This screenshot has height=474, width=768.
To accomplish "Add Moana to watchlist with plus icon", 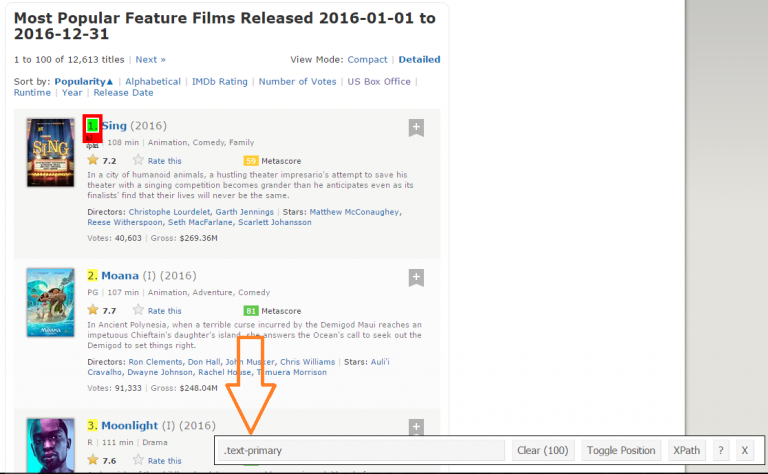I will click(x=416, y=277).
